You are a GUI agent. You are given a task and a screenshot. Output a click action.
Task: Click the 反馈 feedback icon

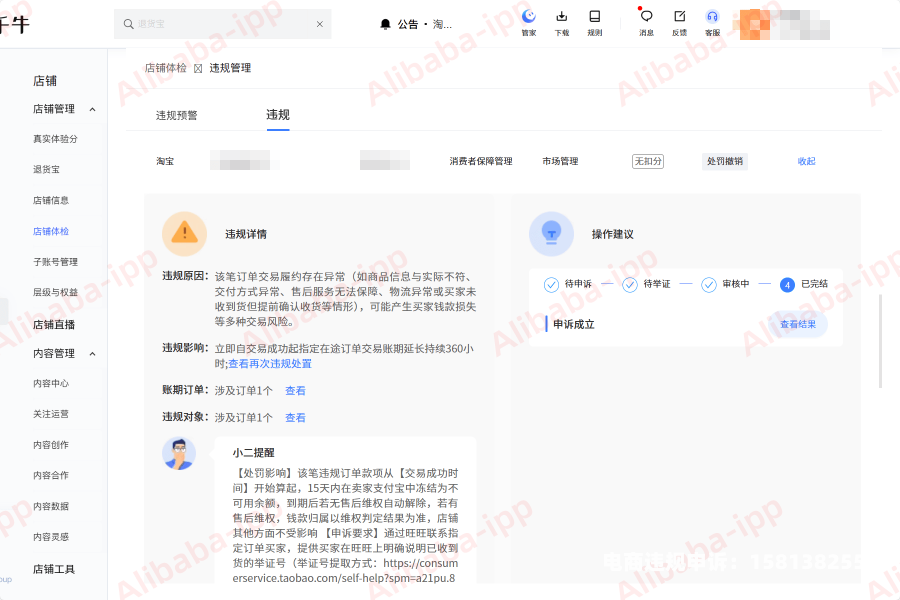679,17
